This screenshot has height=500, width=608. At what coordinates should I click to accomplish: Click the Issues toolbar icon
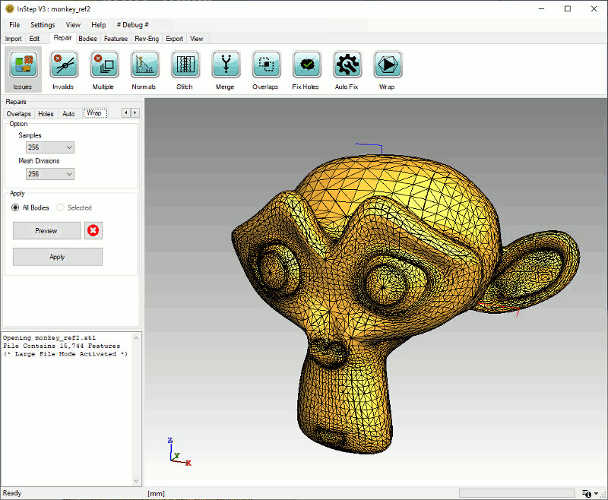[x=24, y=66]
